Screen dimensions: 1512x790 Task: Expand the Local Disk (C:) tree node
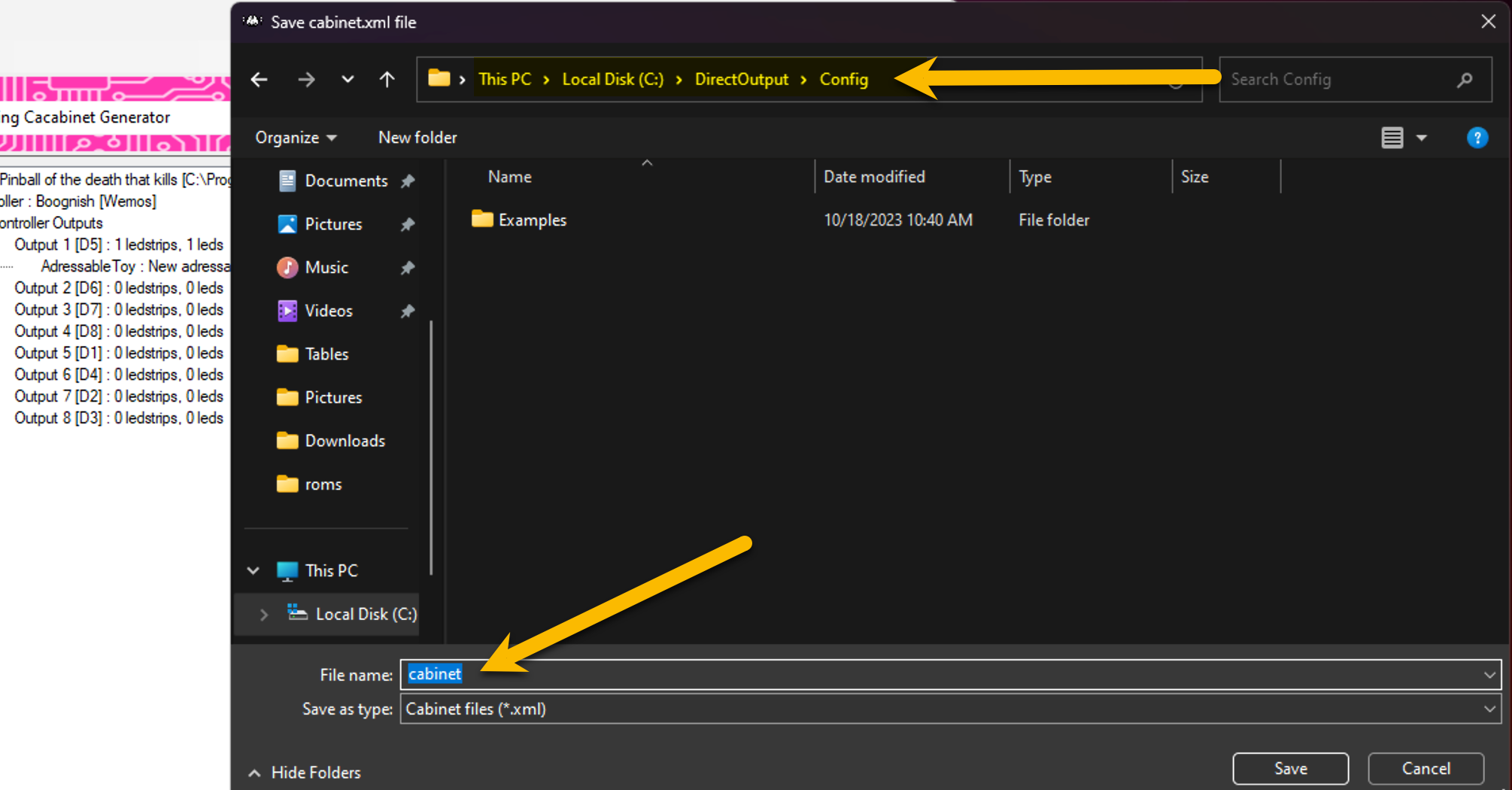coord(263,615)
